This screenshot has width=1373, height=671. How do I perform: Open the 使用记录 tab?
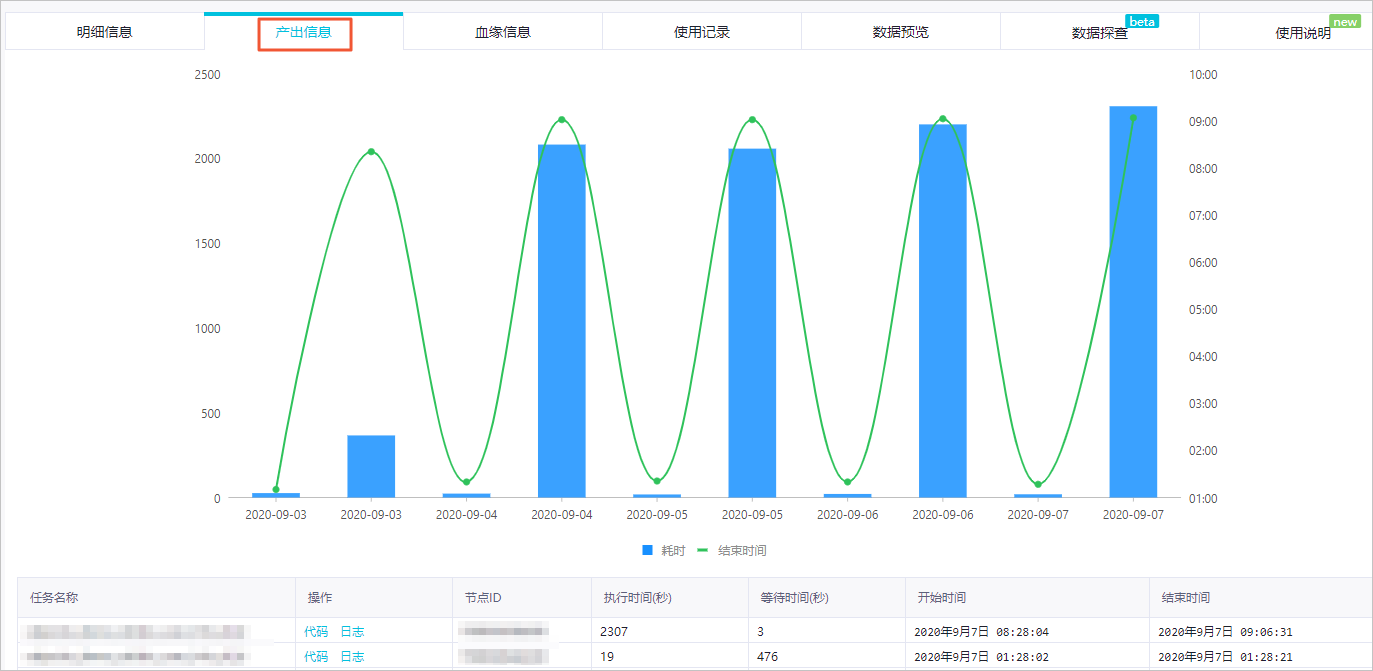[702, 32]
